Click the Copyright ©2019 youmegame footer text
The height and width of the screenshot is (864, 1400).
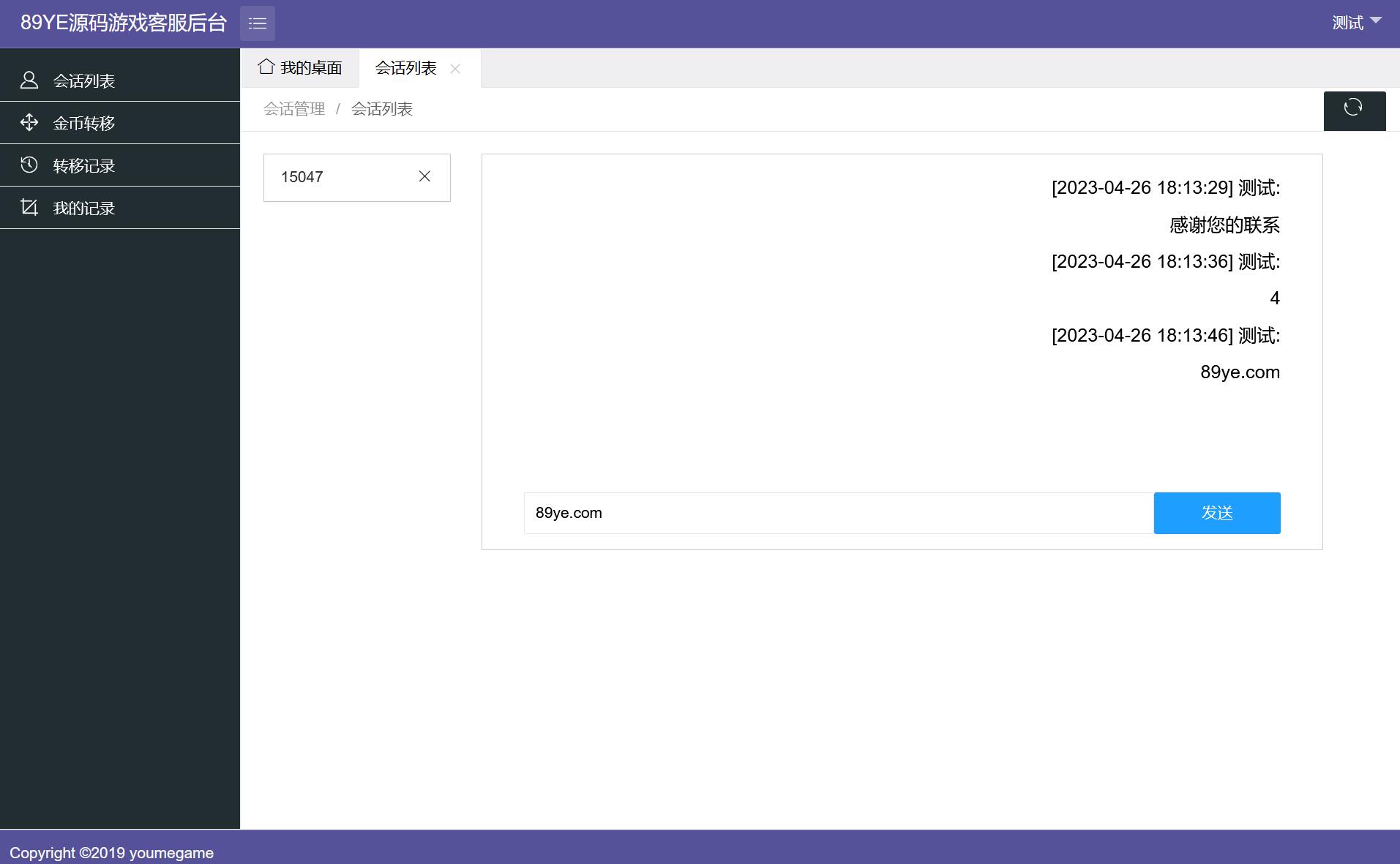pyautogui.click(x=111, y=853)
